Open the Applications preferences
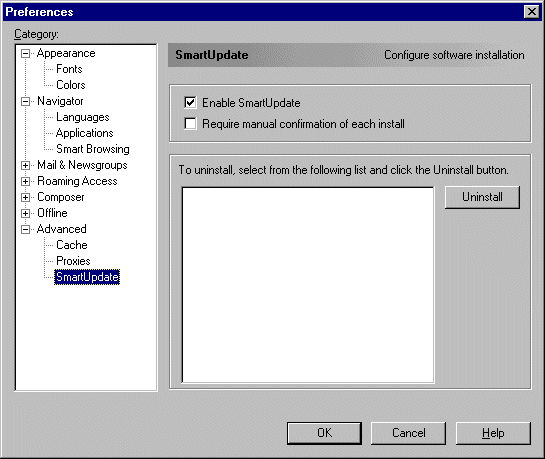This screenshot has height=459, width=545. 84,133
